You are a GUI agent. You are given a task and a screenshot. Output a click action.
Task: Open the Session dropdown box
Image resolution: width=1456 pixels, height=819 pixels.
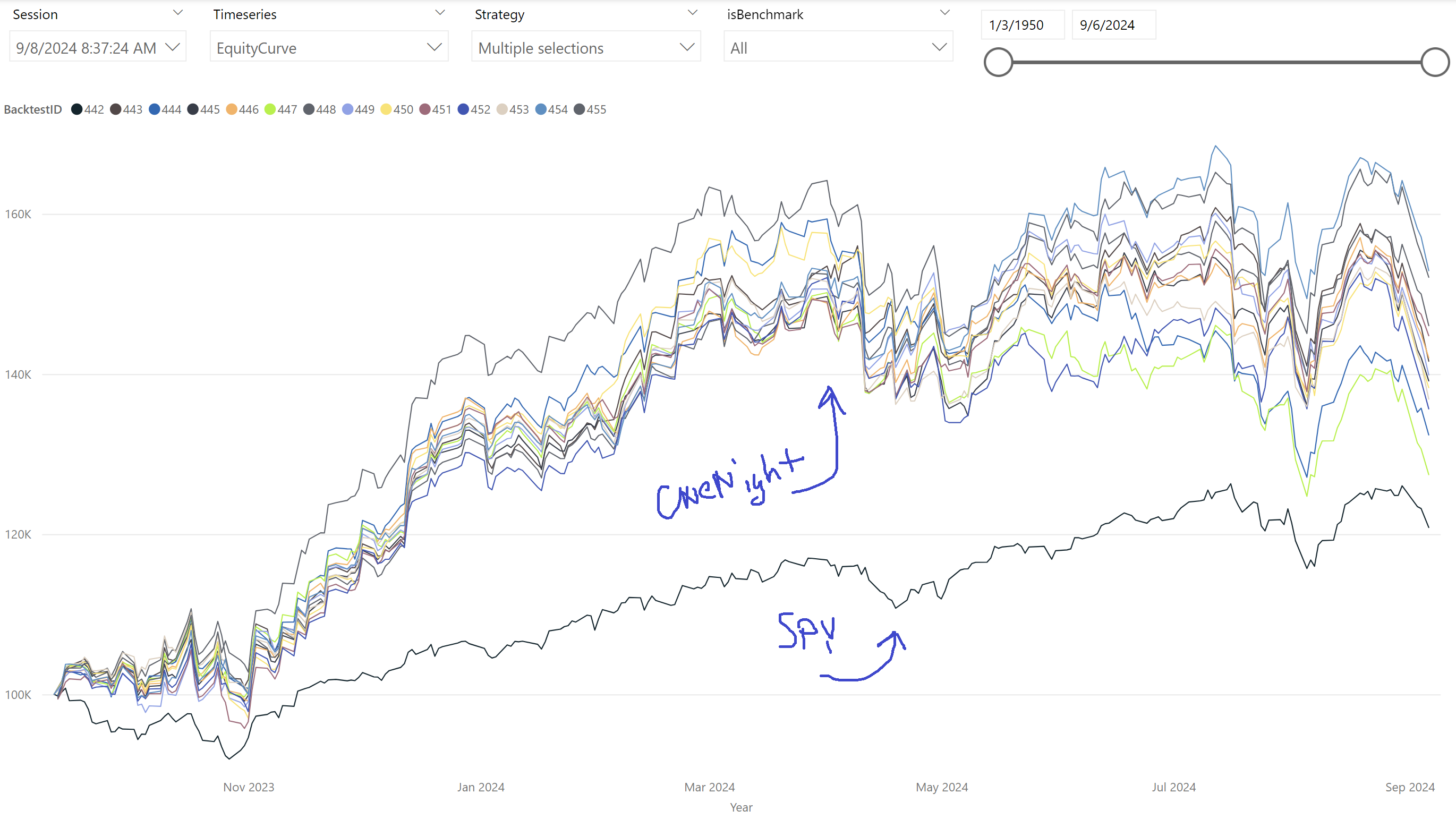pyautogui.click(x=97, y=48)
